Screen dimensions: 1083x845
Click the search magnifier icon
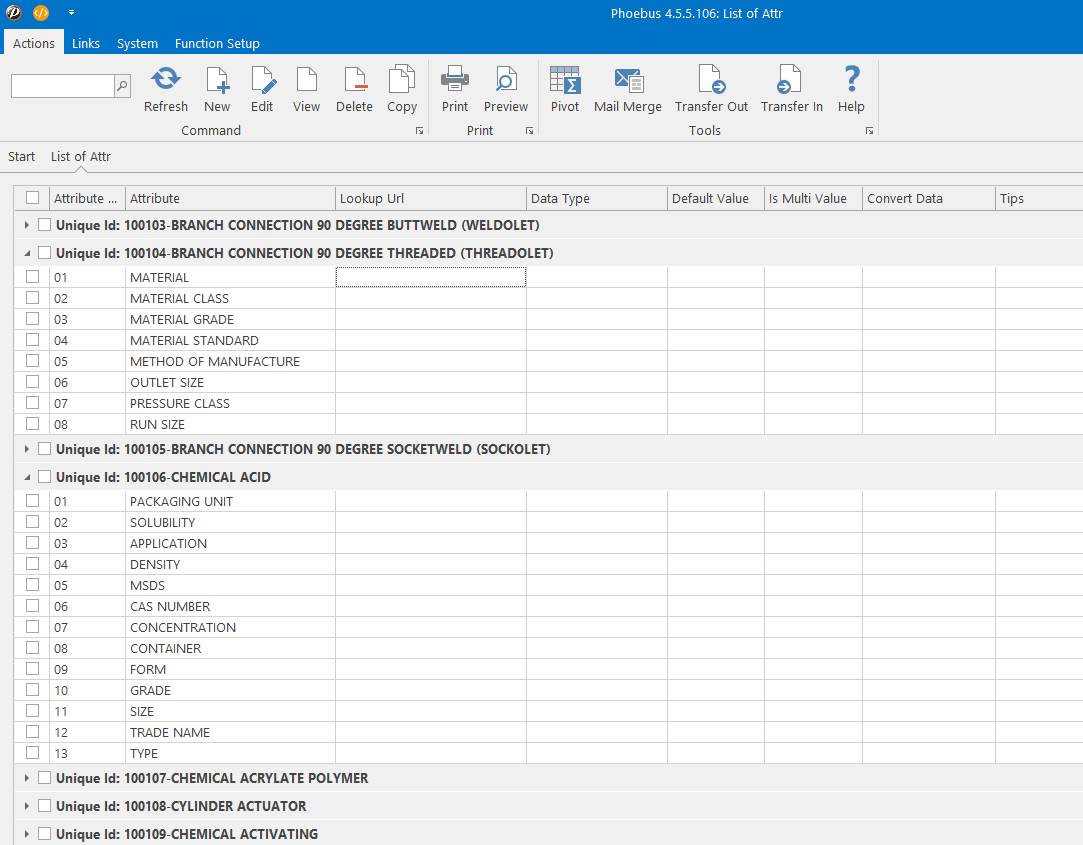(122, 86)
